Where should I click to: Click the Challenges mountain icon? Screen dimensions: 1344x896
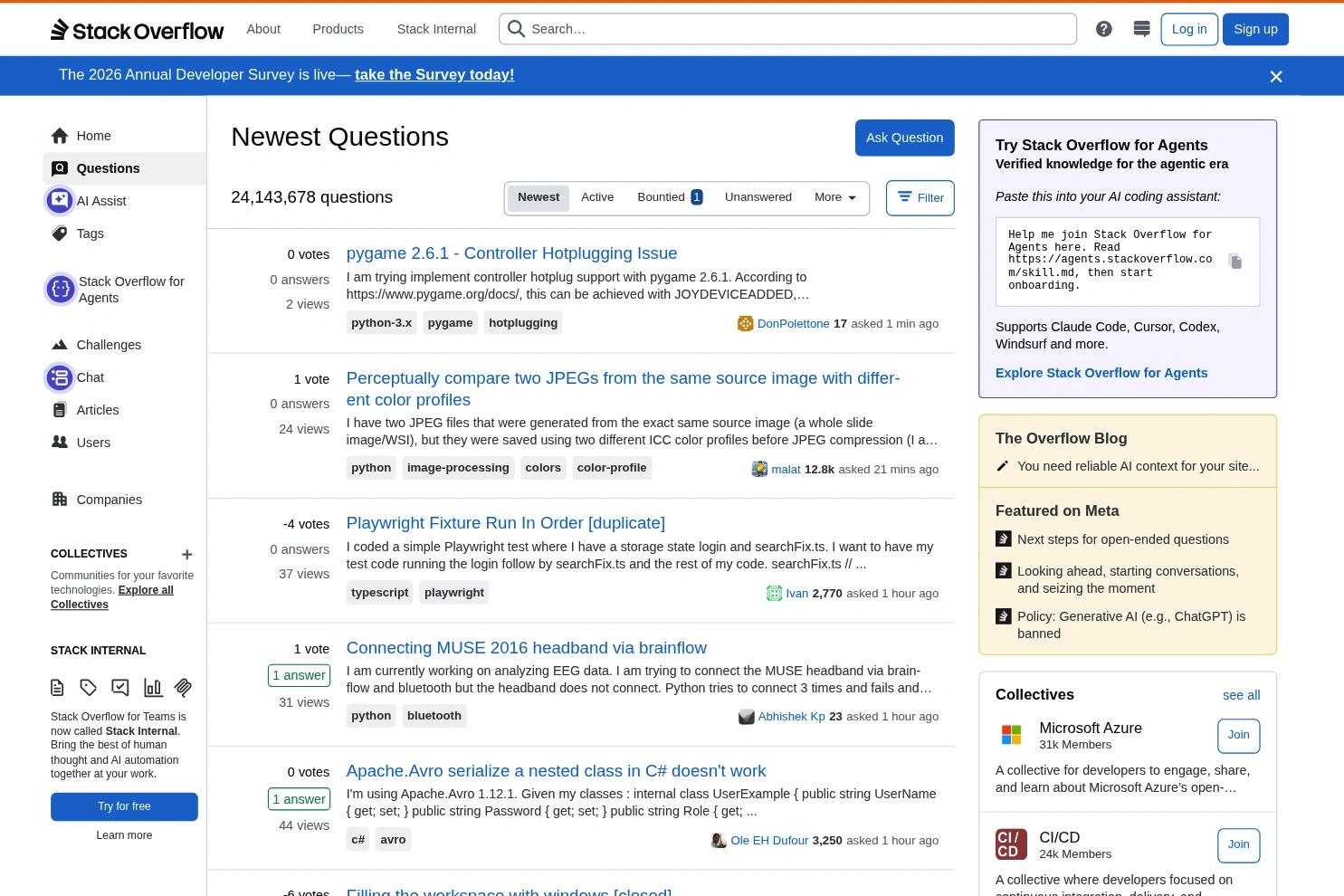[x=60, y=345]
